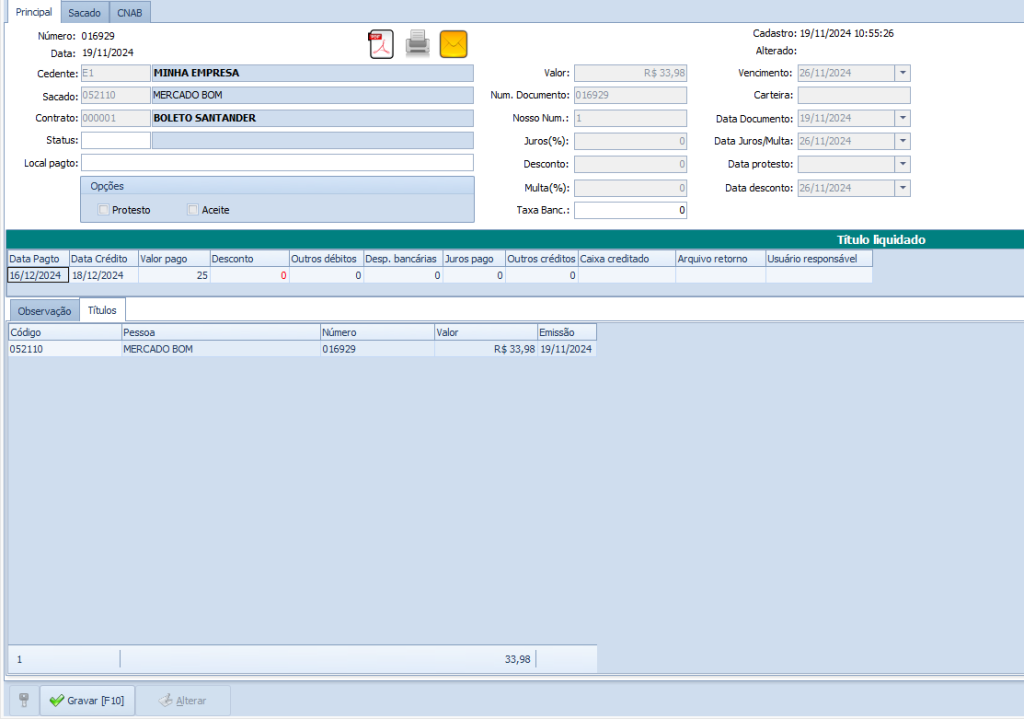Screen dimensions: 1024x719
Task: Click the Alterar button
Action: click(183, 700)
